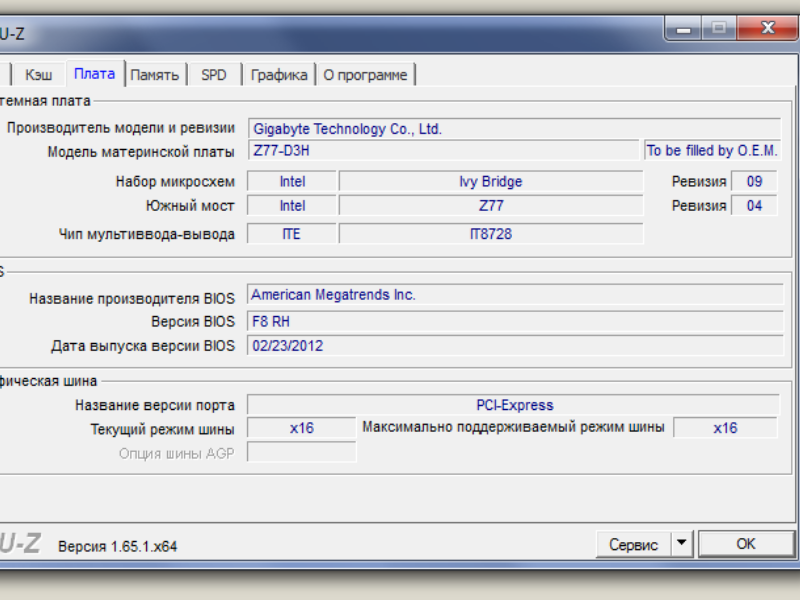Click the Z77 southbridge value
The image size is (800, 600).
coord(491,206)
